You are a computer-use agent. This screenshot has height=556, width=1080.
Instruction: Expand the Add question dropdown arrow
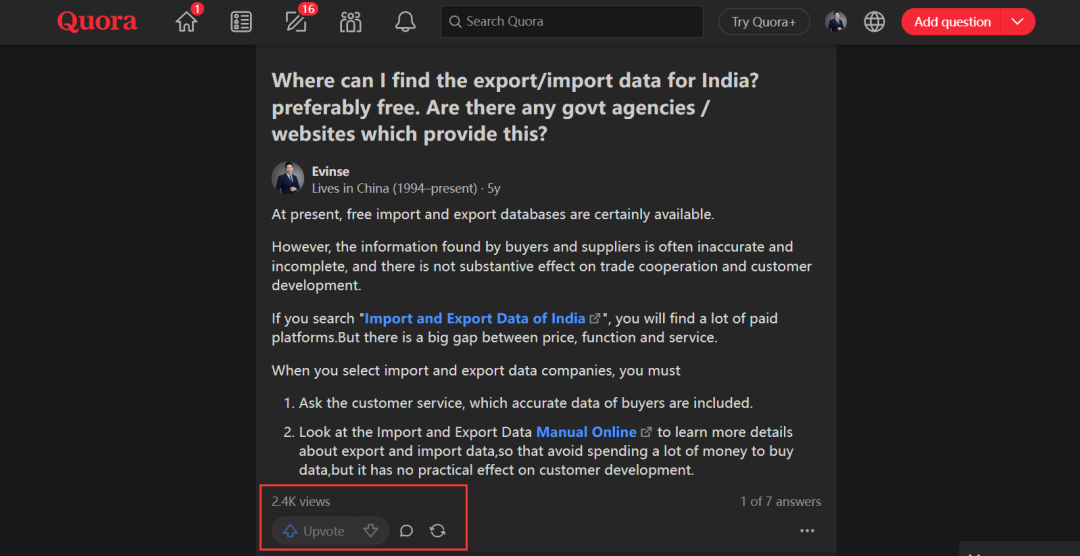pyautogui.click(x=1018, y=22)
